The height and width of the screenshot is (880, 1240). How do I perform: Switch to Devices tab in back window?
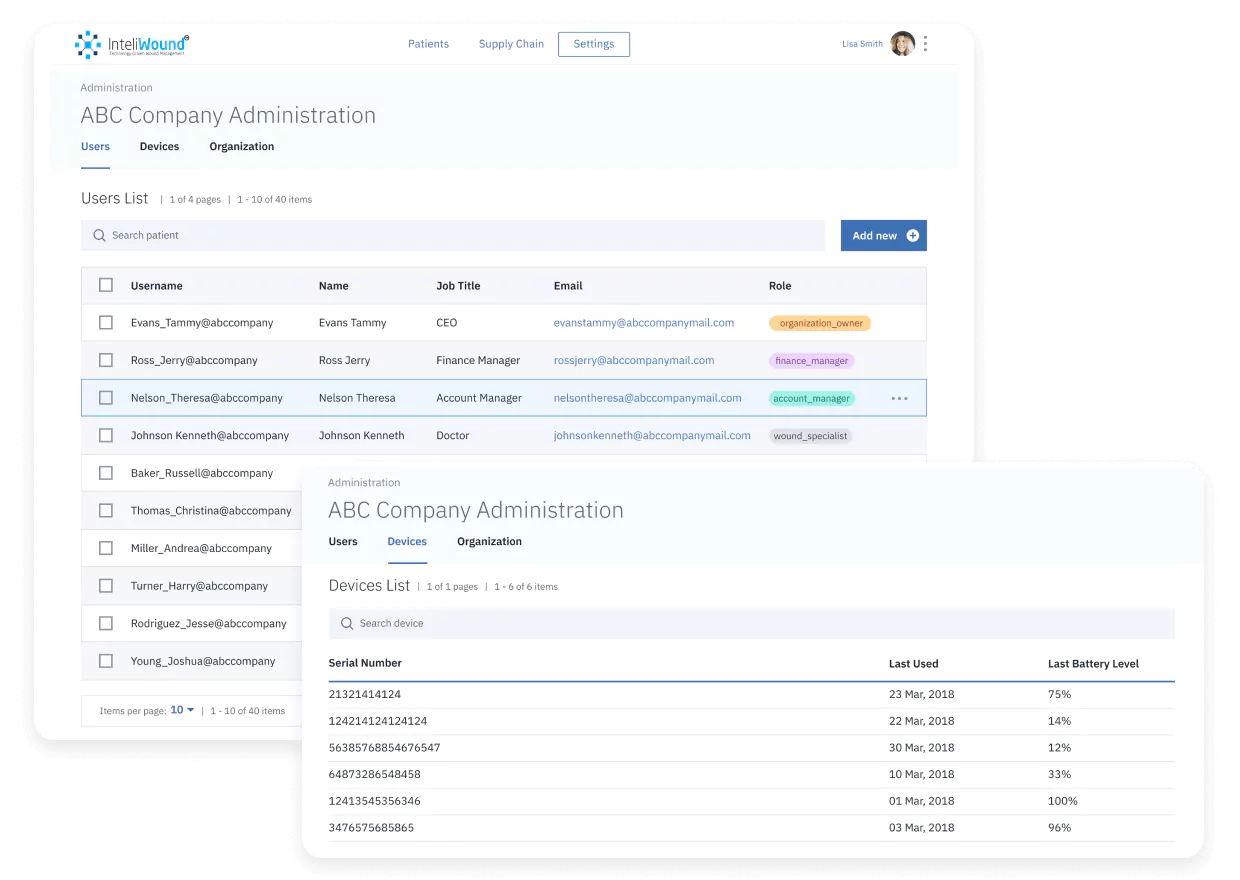tap(159, 147)
